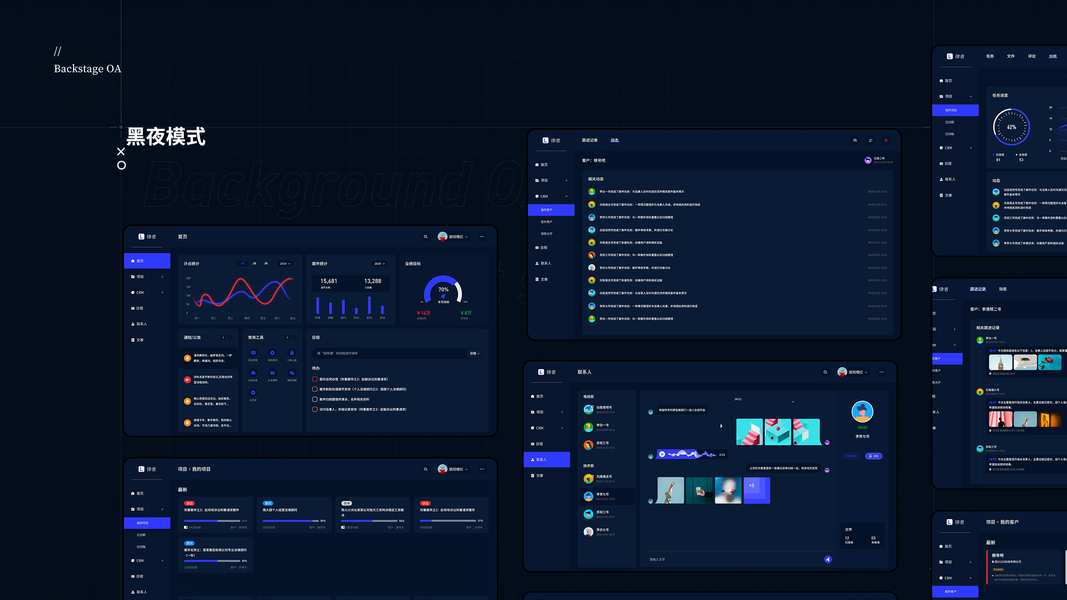This screenshot has width=1067, height=600.
Task: Open the dropdown right of the 日程 input
Action: pos(474,354)
